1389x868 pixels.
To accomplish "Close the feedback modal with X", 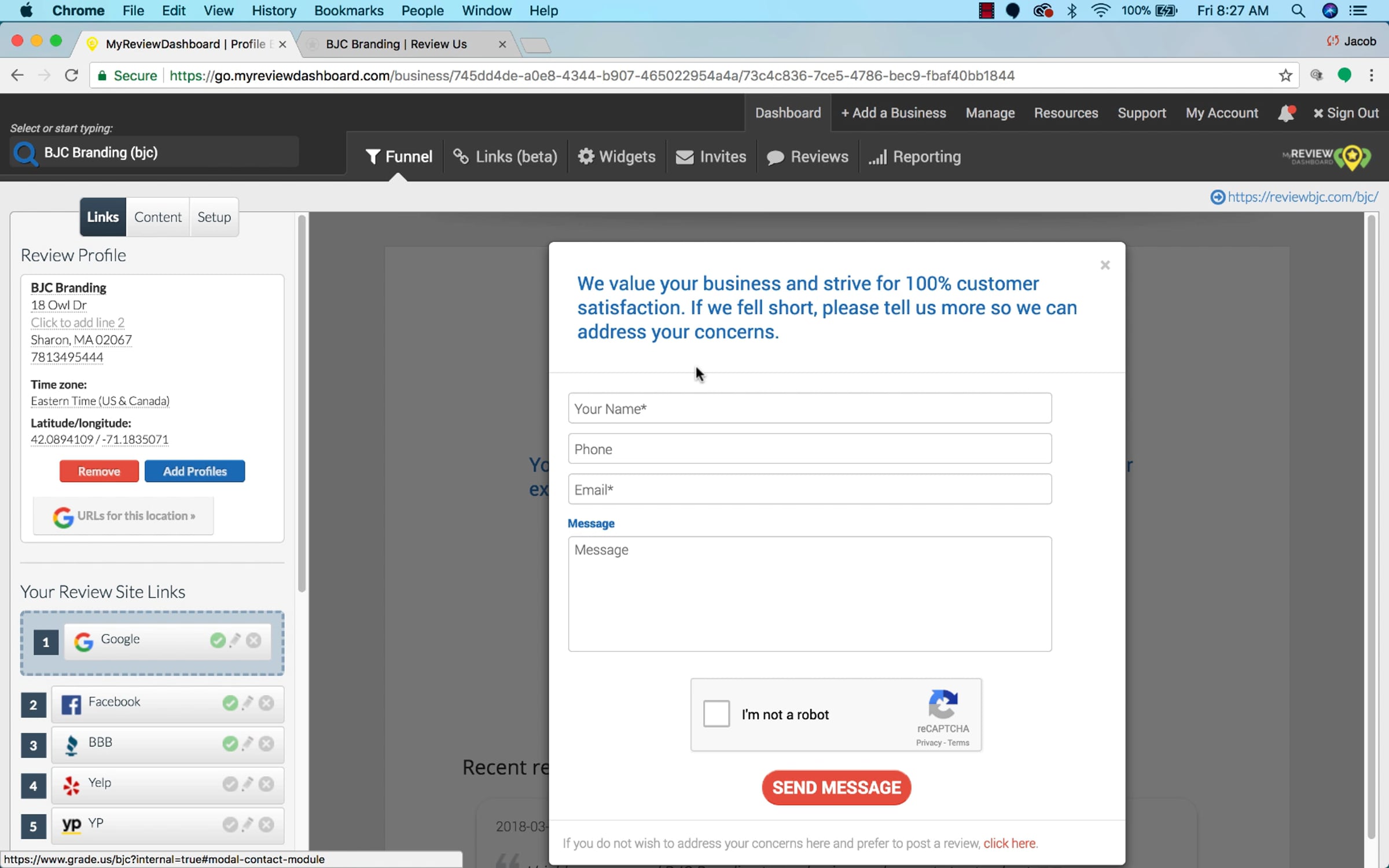I will 1105,265.
